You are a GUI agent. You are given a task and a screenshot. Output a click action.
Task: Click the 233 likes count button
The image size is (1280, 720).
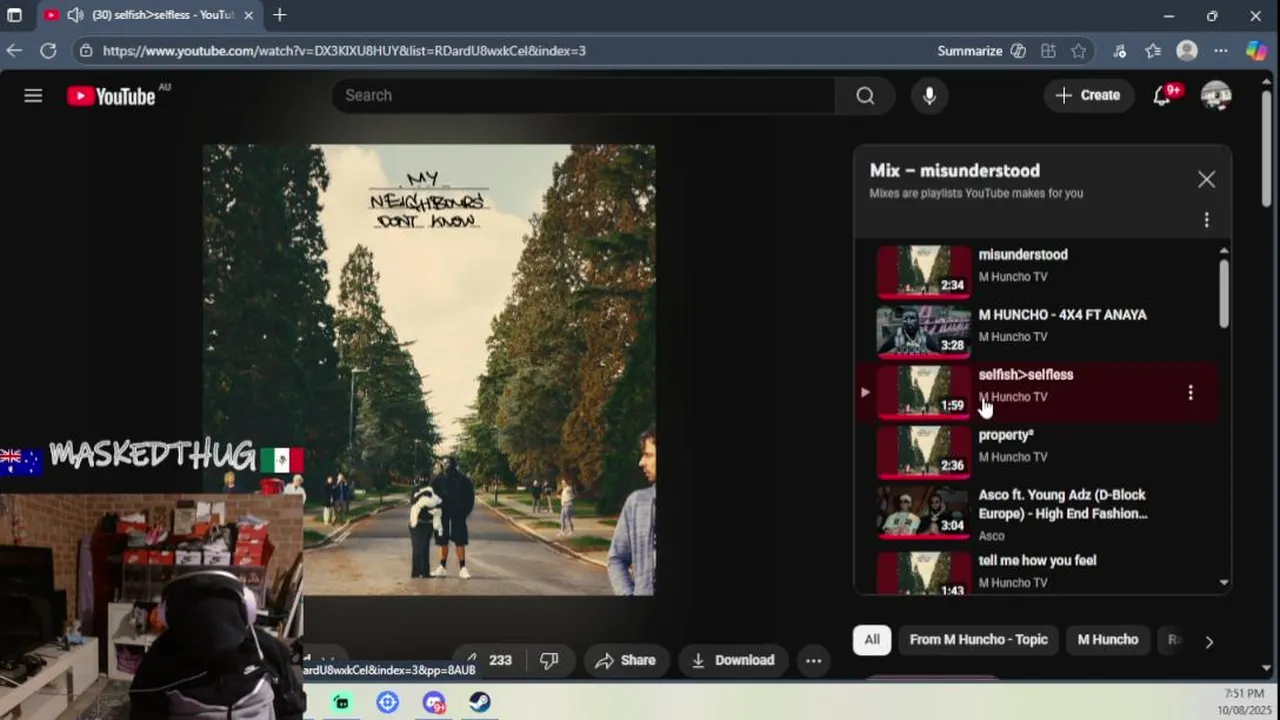pyautogui.click(x=489, y=660)
